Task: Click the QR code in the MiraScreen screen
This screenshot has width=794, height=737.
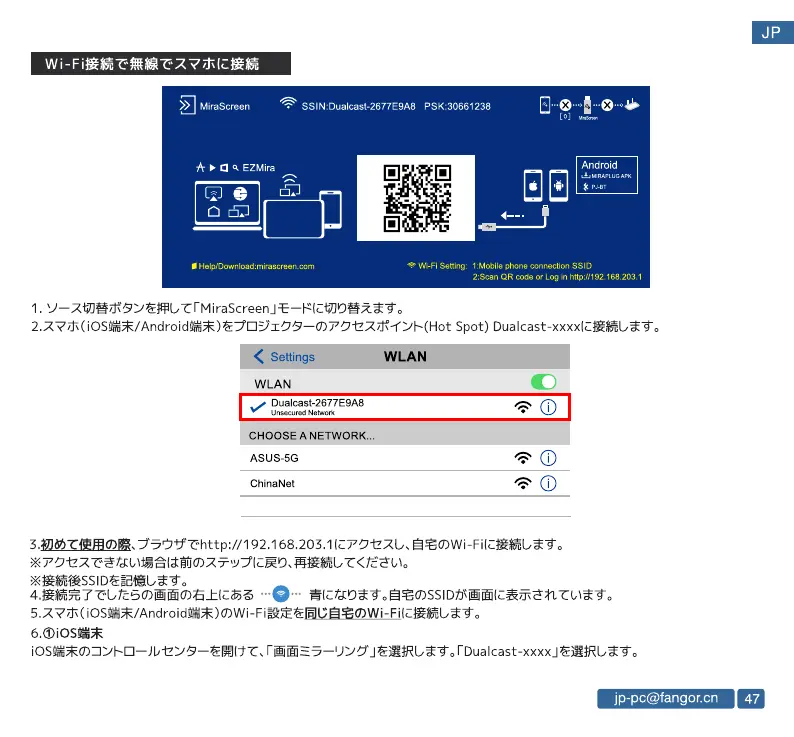Action: coord(417,198)
